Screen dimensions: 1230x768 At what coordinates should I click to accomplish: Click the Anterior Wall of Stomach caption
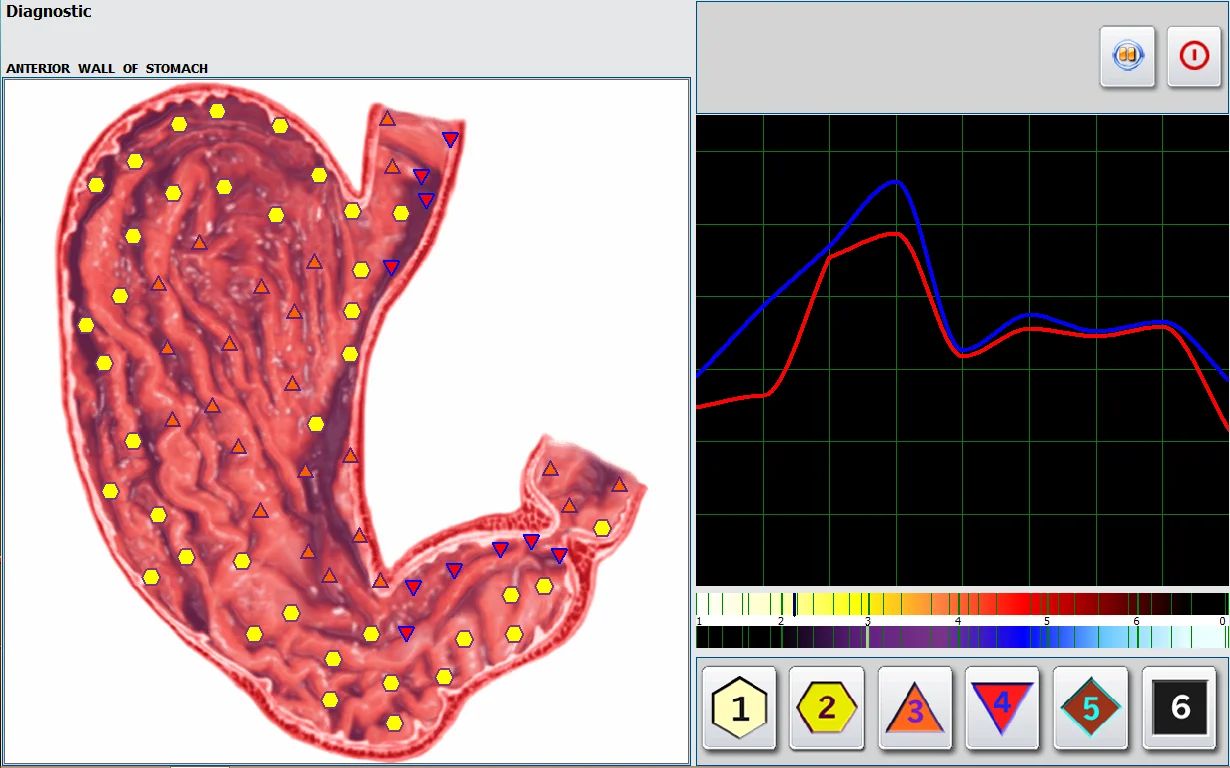tap(107, 69)
